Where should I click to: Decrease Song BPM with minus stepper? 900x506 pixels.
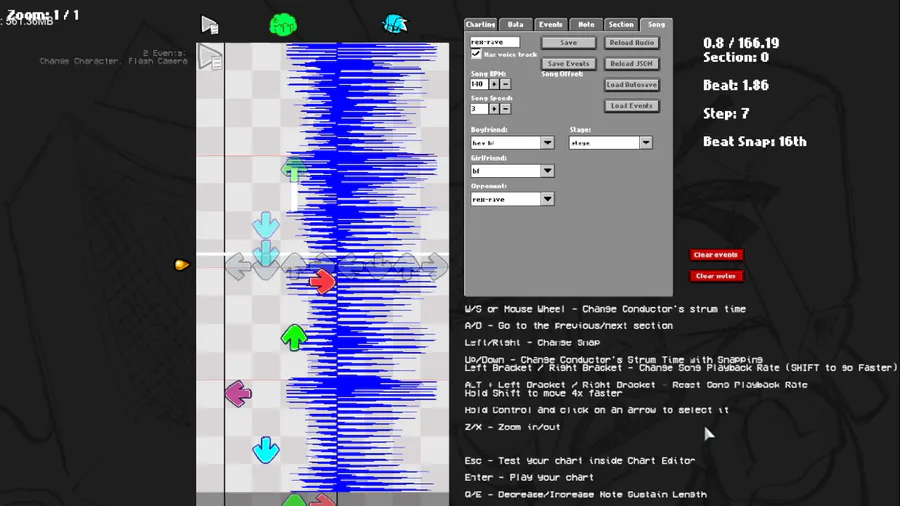pyautogui.click(x=505, y=84)
